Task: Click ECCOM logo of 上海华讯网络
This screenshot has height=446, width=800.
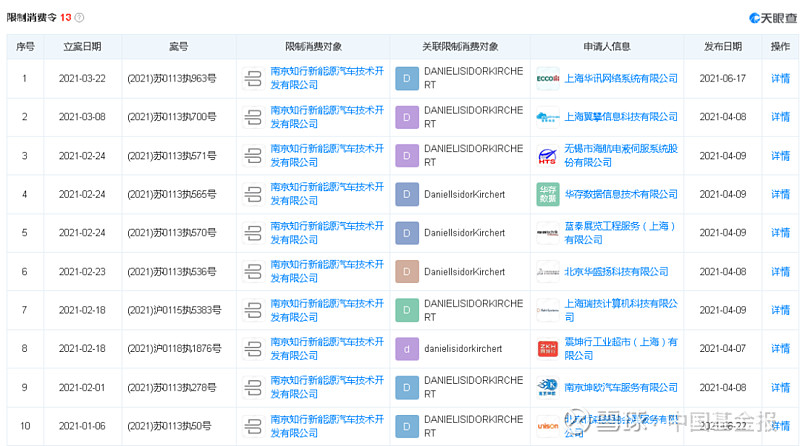Action: (x=548, y=79)
